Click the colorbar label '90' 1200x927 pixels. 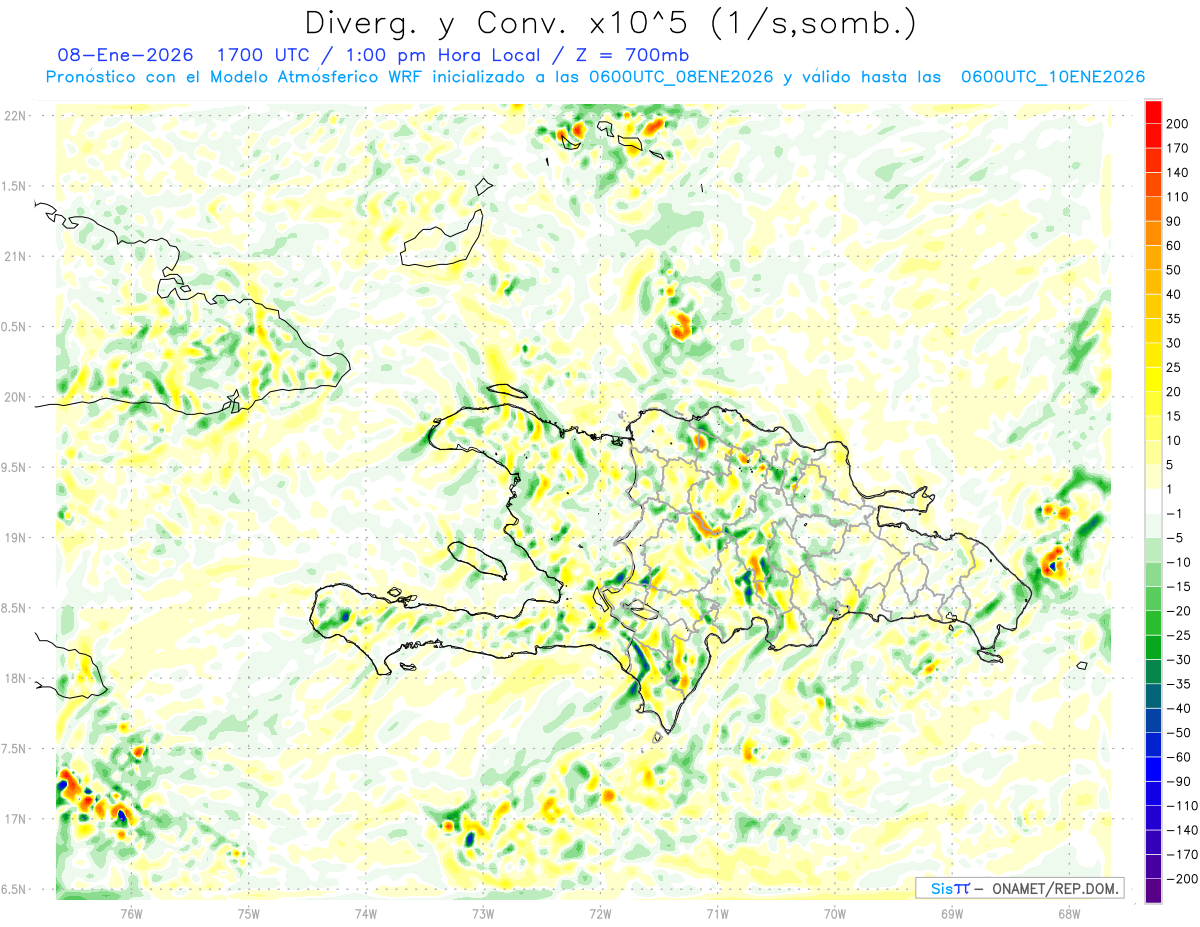click(x=1174, y=222)
